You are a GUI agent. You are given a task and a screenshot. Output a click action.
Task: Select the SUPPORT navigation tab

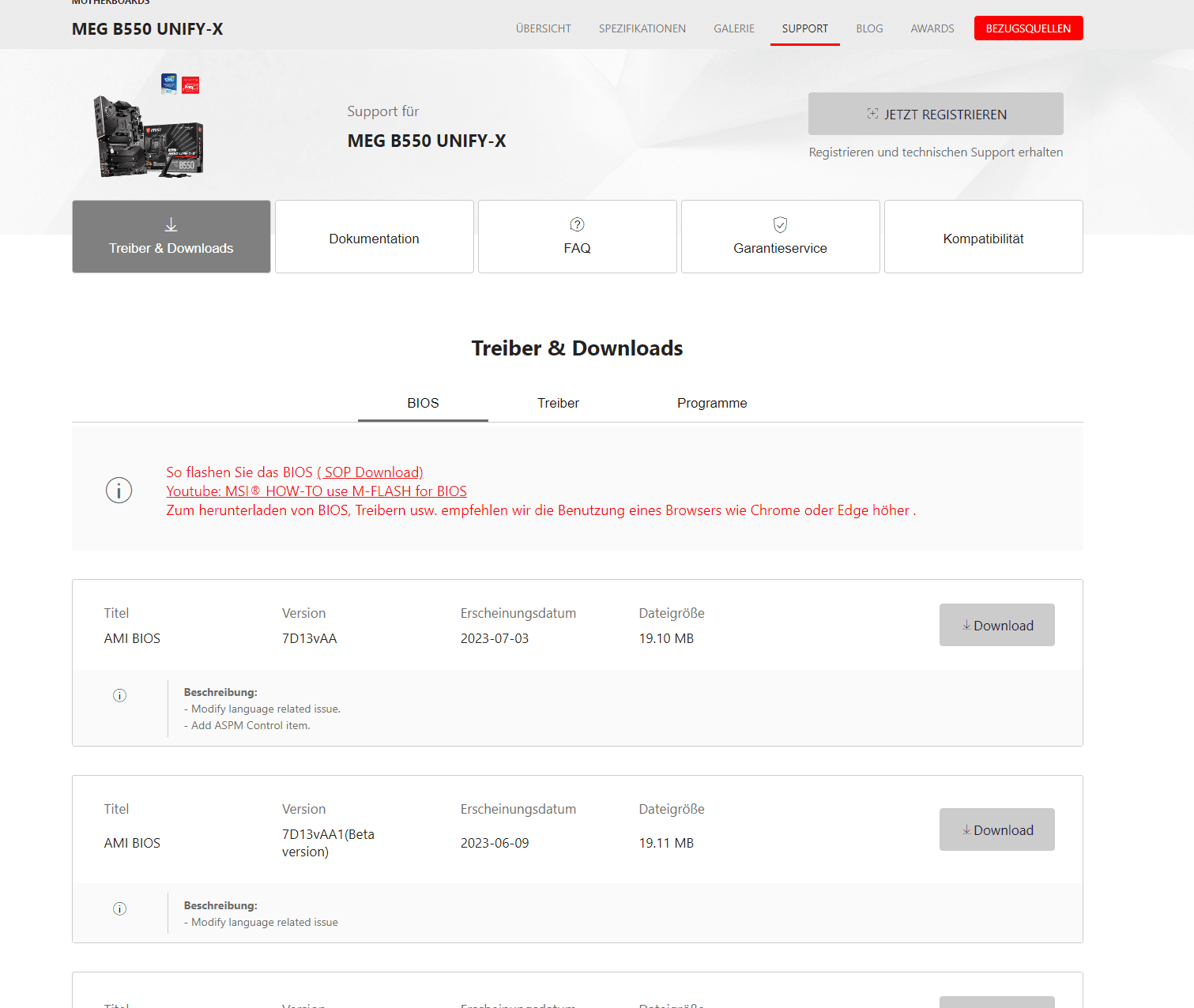pyautogui.click(x=804, y=28)
